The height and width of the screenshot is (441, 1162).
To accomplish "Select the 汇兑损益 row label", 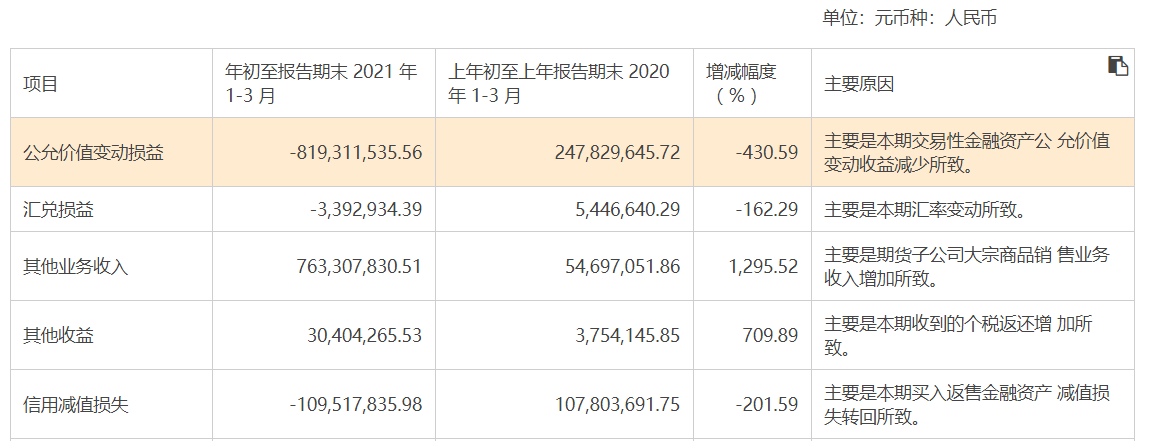I will tap(58, 210).
